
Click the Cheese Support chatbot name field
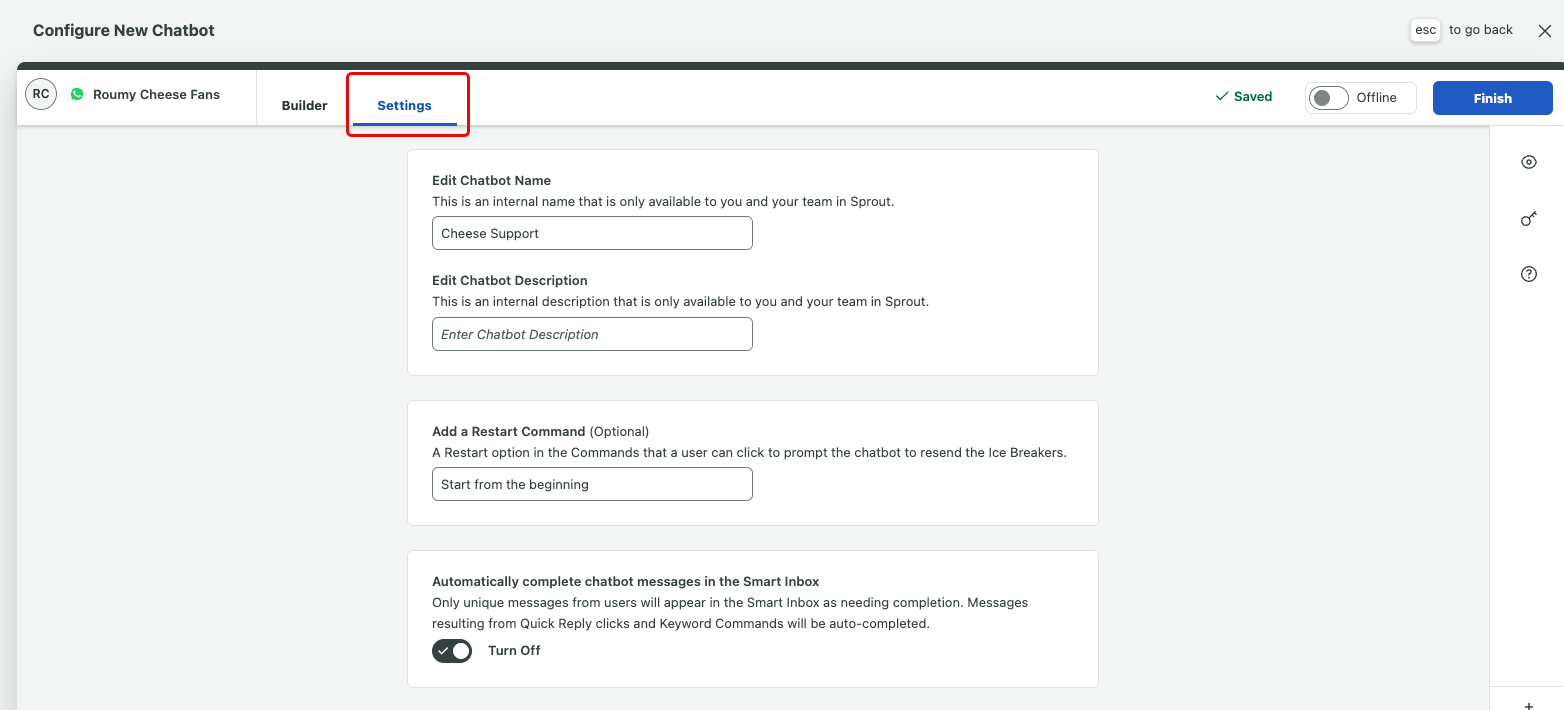592,233
